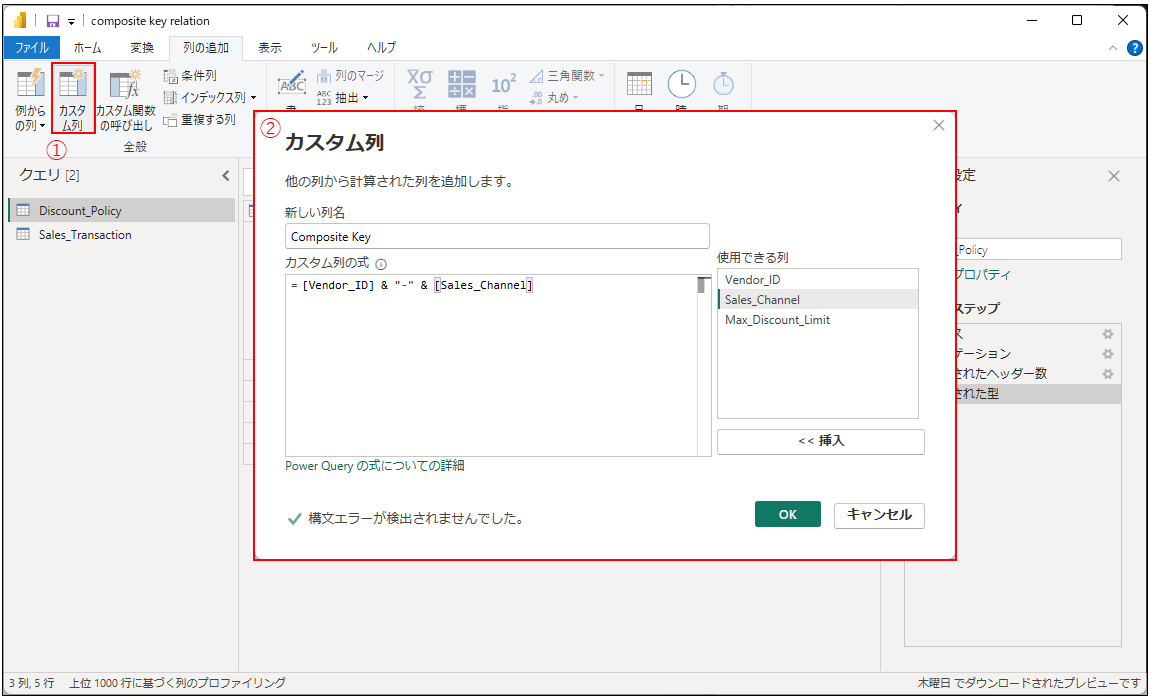Open the 表示 ribbon tab
The width and height of the screenshot is (1151, 699).
pos(270,48)
